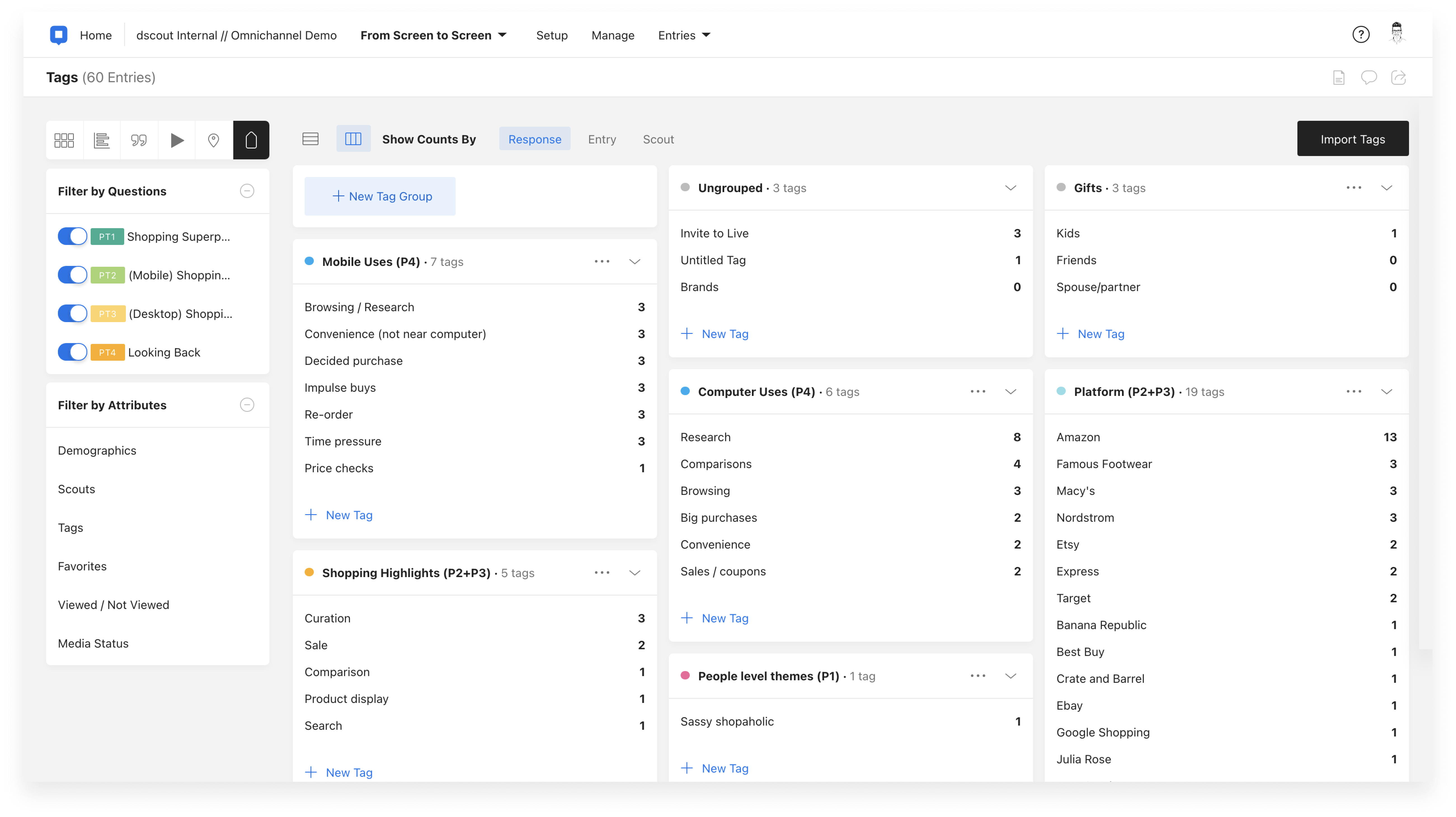Switch to the quotes view icon

[x=138, y=140]
